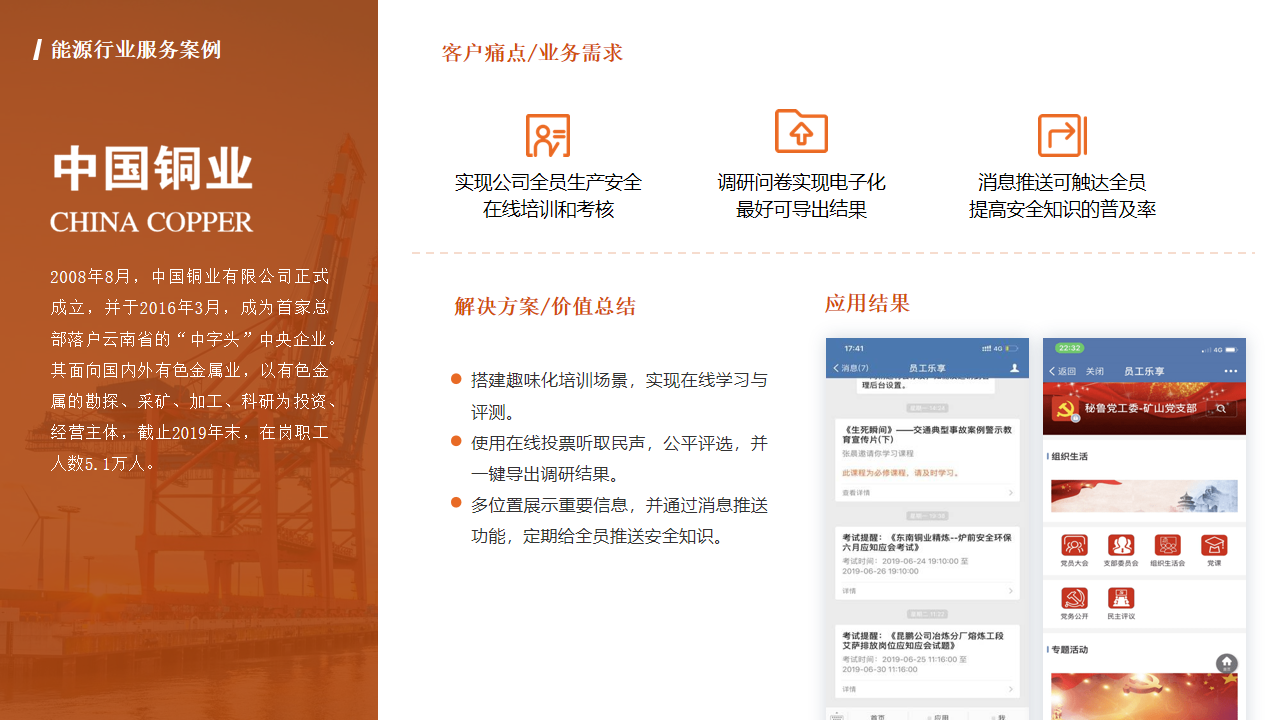Tap the party emblem logo in banner

tap(1064, 409)
